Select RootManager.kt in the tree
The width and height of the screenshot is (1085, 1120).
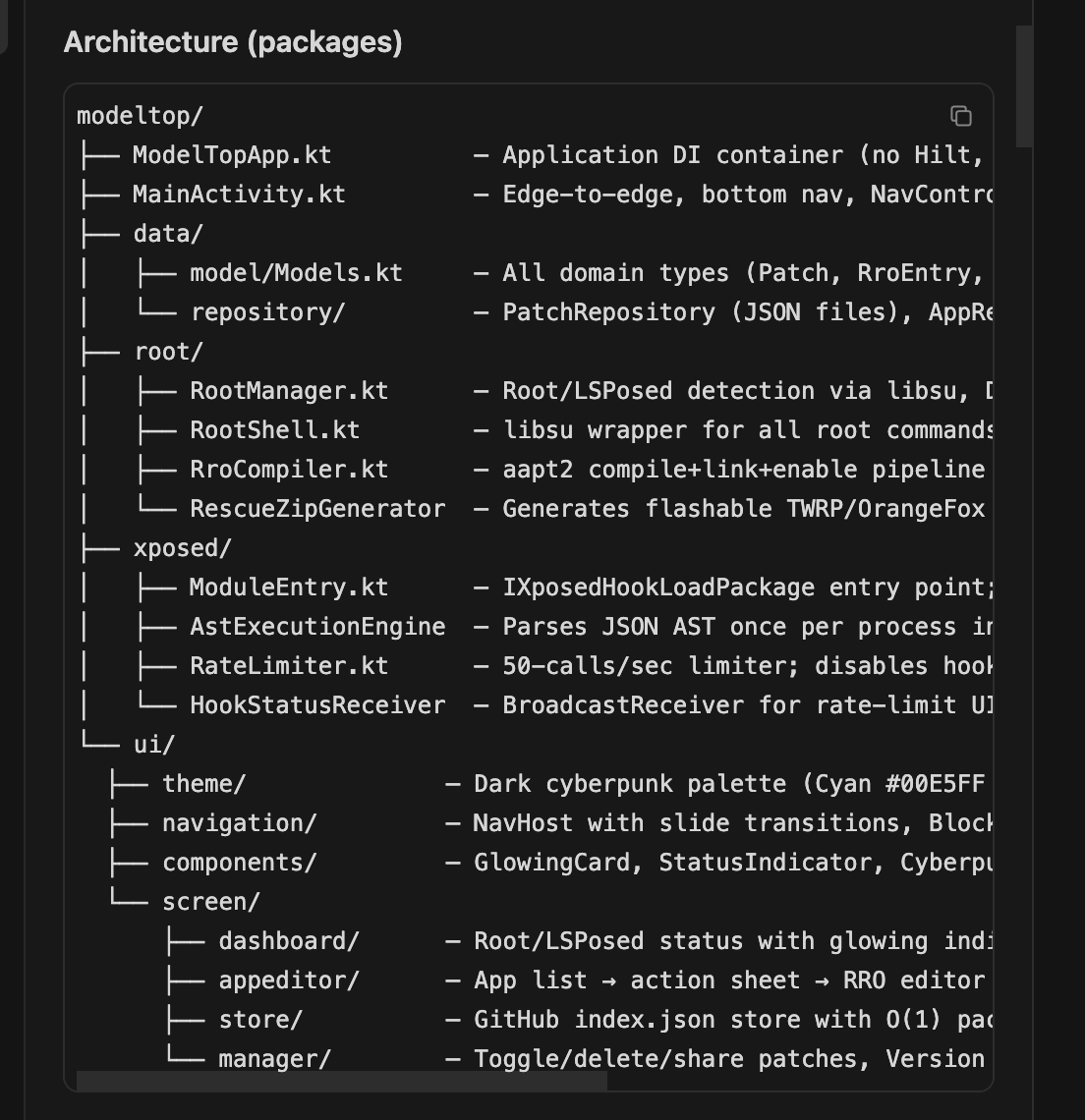pyautogui.click(x=289, y=391)
